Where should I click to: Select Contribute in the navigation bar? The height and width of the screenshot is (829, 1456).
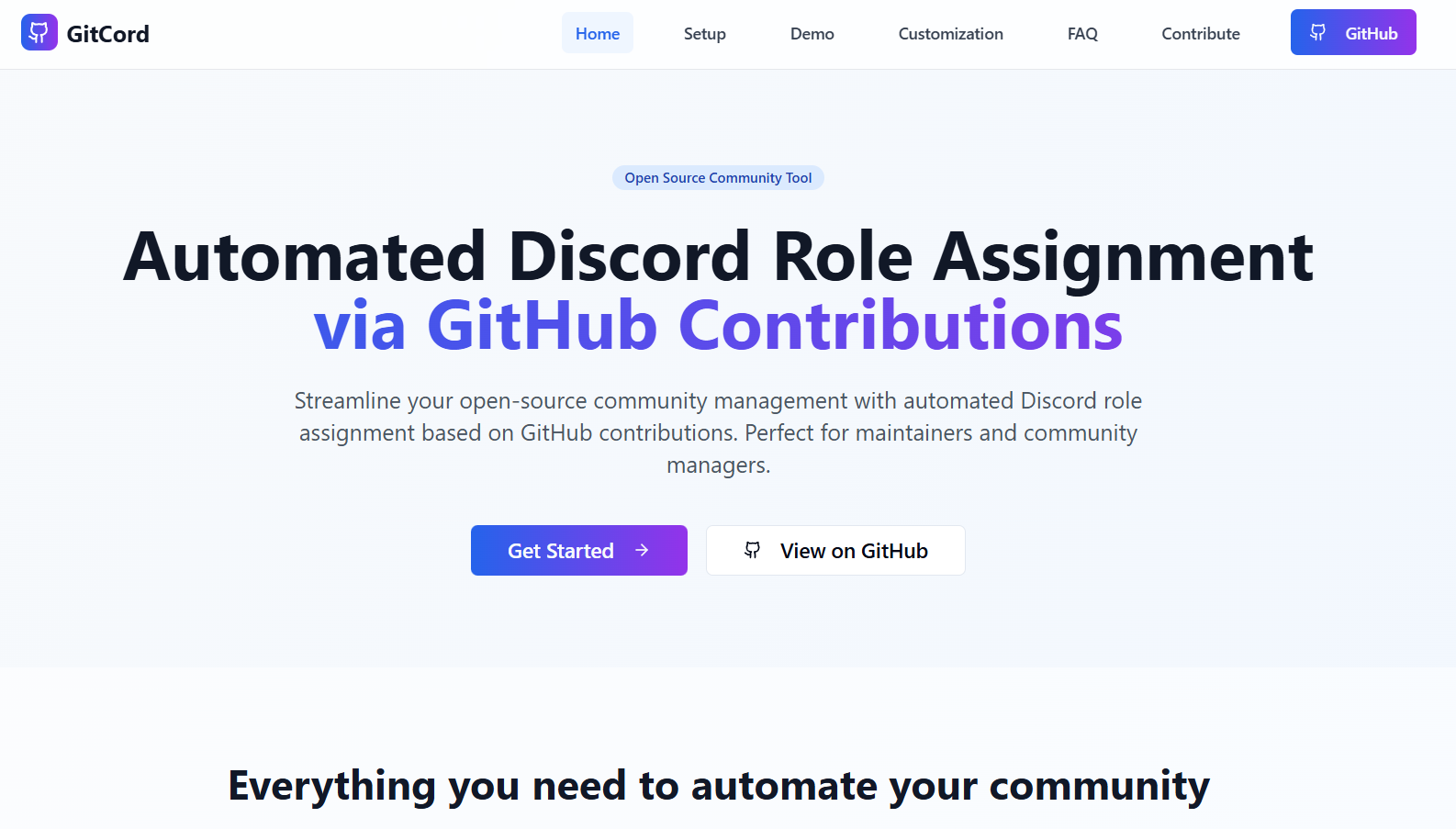(x=1200, y=34)
